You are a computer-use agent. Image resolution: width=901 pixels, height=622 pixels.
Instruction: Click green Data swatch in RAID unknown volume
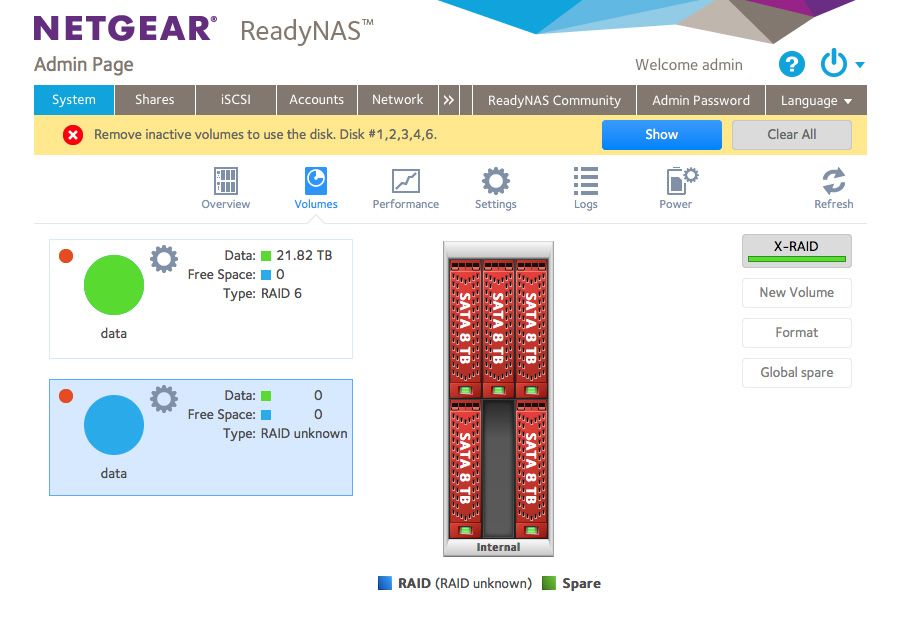tap(266, 396)
